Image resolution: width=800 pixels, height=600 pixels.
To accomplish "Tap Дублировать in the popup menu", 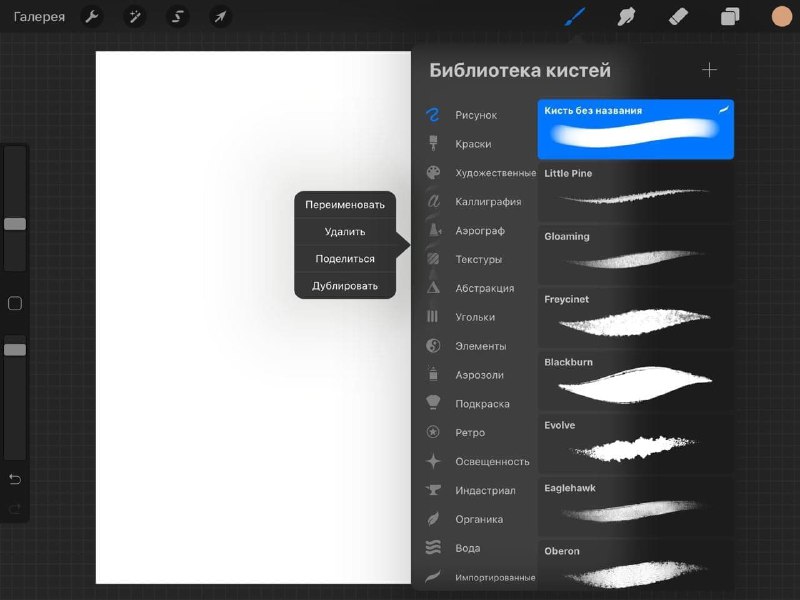I will click(x=345, y=286).
